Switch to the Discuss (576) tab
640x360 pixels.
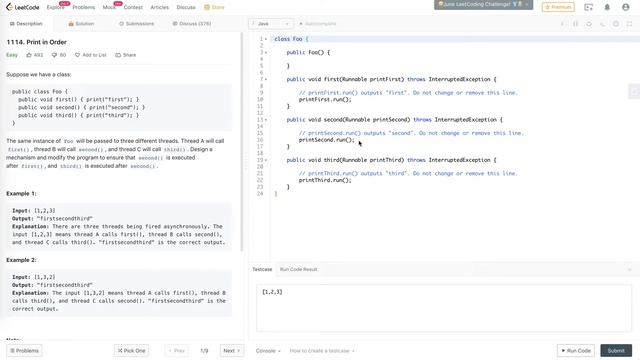192,24
